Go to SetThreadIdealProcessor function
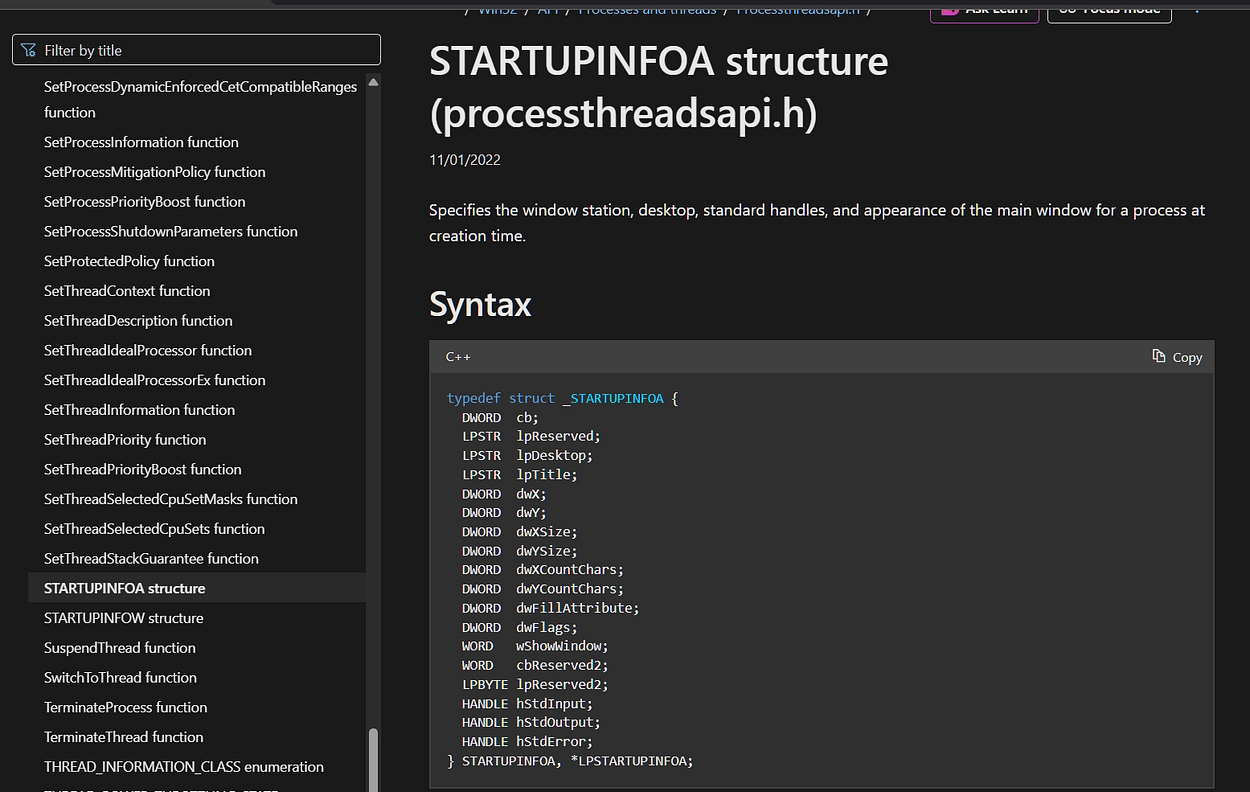The width and height of the screenshot is (1250, 792). coord(148,350)
